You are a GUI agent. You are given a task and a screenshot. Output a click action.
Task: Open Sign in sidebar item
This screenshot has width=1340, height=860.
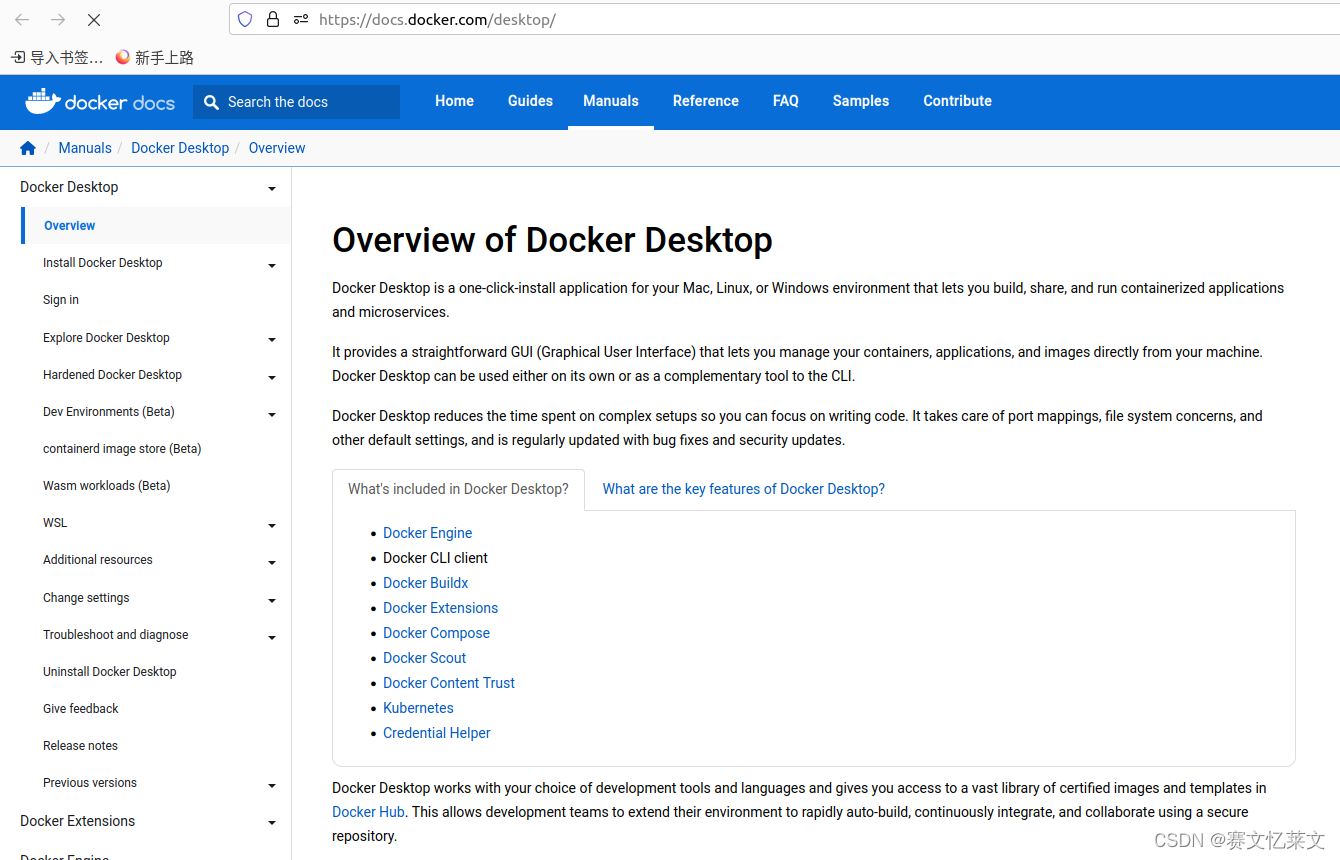click(x=61, y=300)
